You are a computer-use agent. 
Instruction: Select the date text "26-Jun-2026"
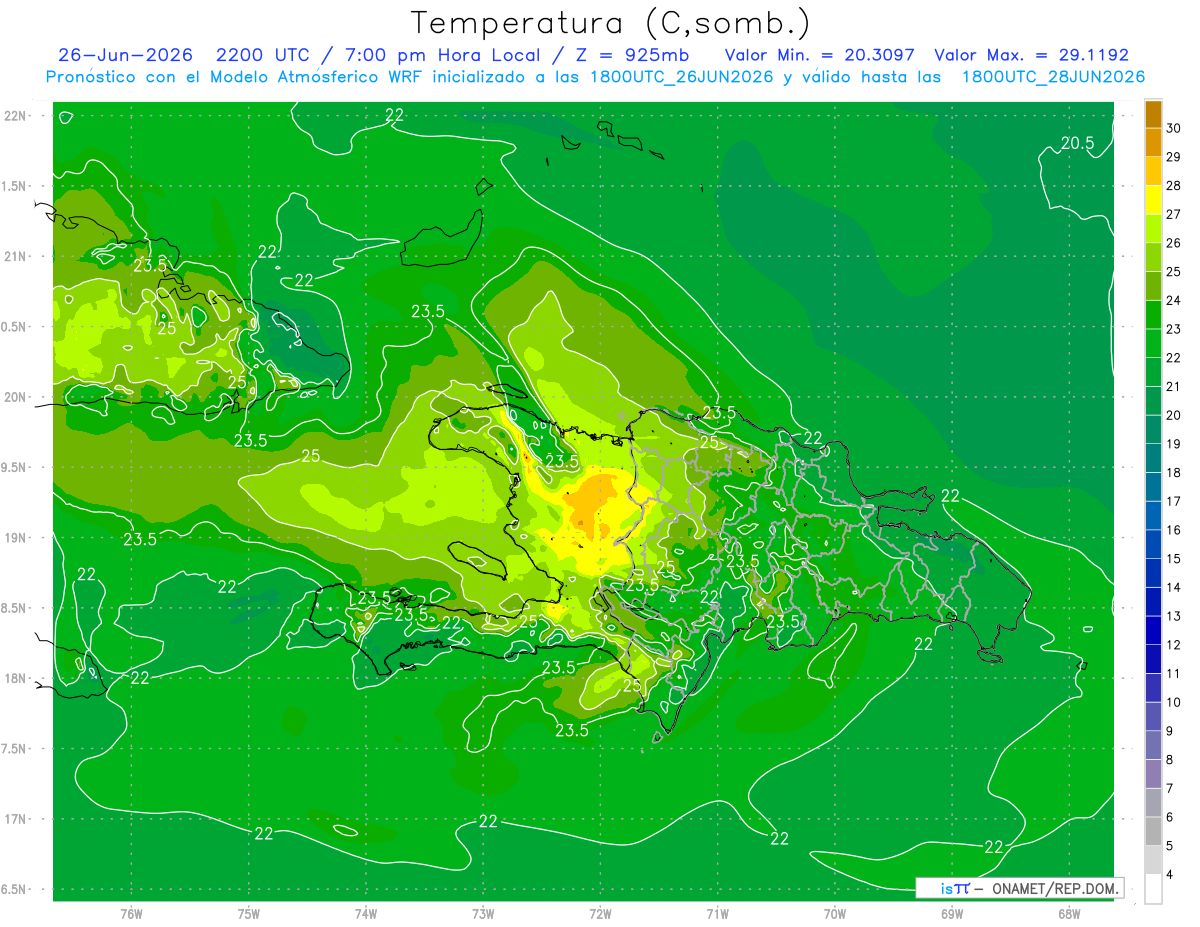(125, 55)
